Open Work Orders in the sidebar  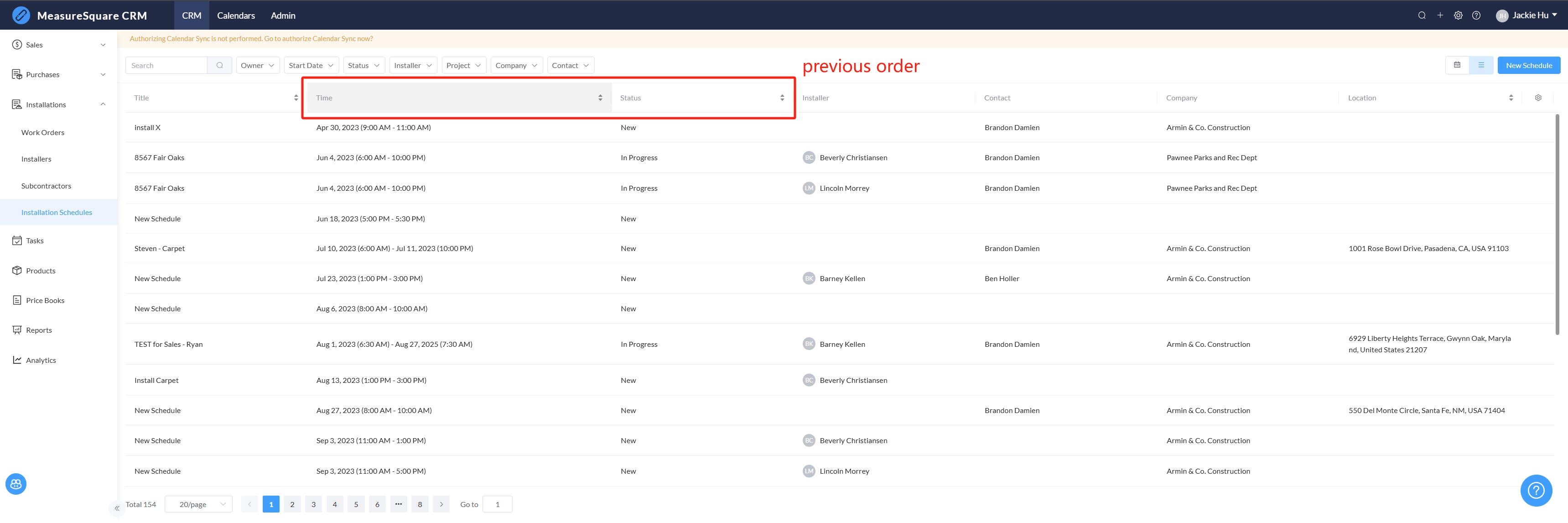click(42, 132)
